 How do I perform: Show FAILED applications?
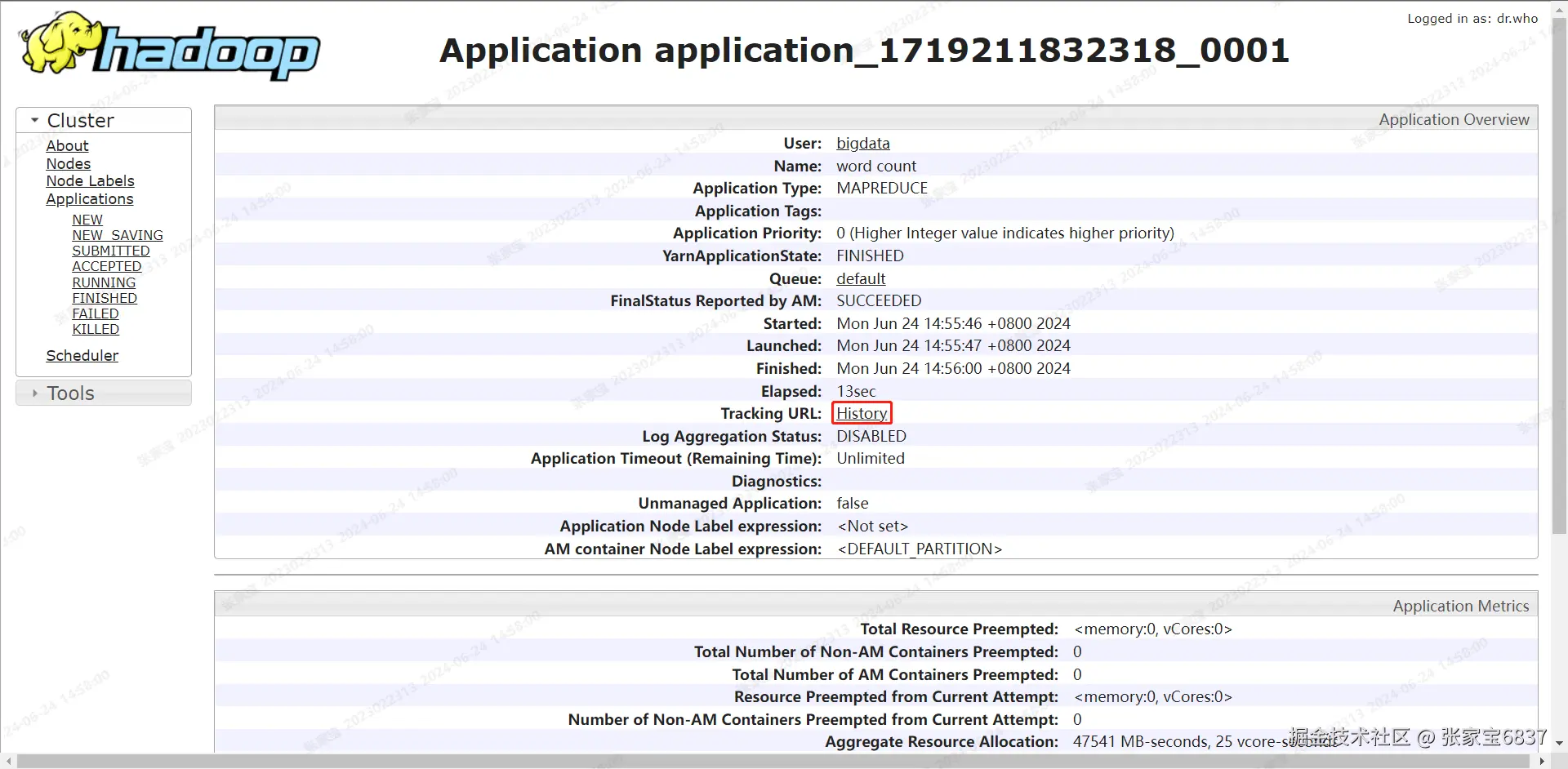96,313
